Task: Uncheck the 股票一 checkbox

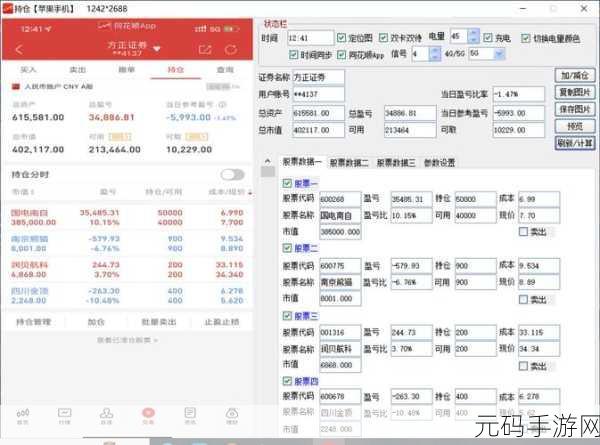Action: tap(287, 183)
